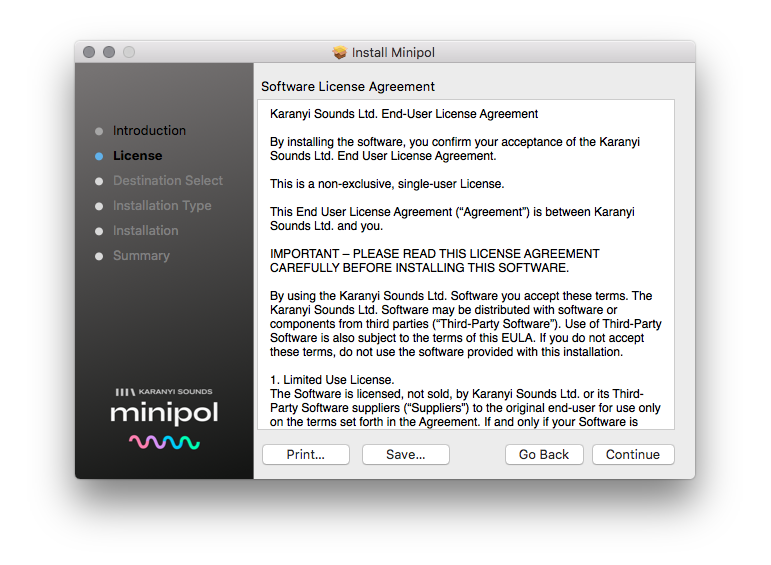Click the 'IMPORTANT – PLEASE READ' paragraph
Viewport: 771px width, 565px height.
pos(435,261)
